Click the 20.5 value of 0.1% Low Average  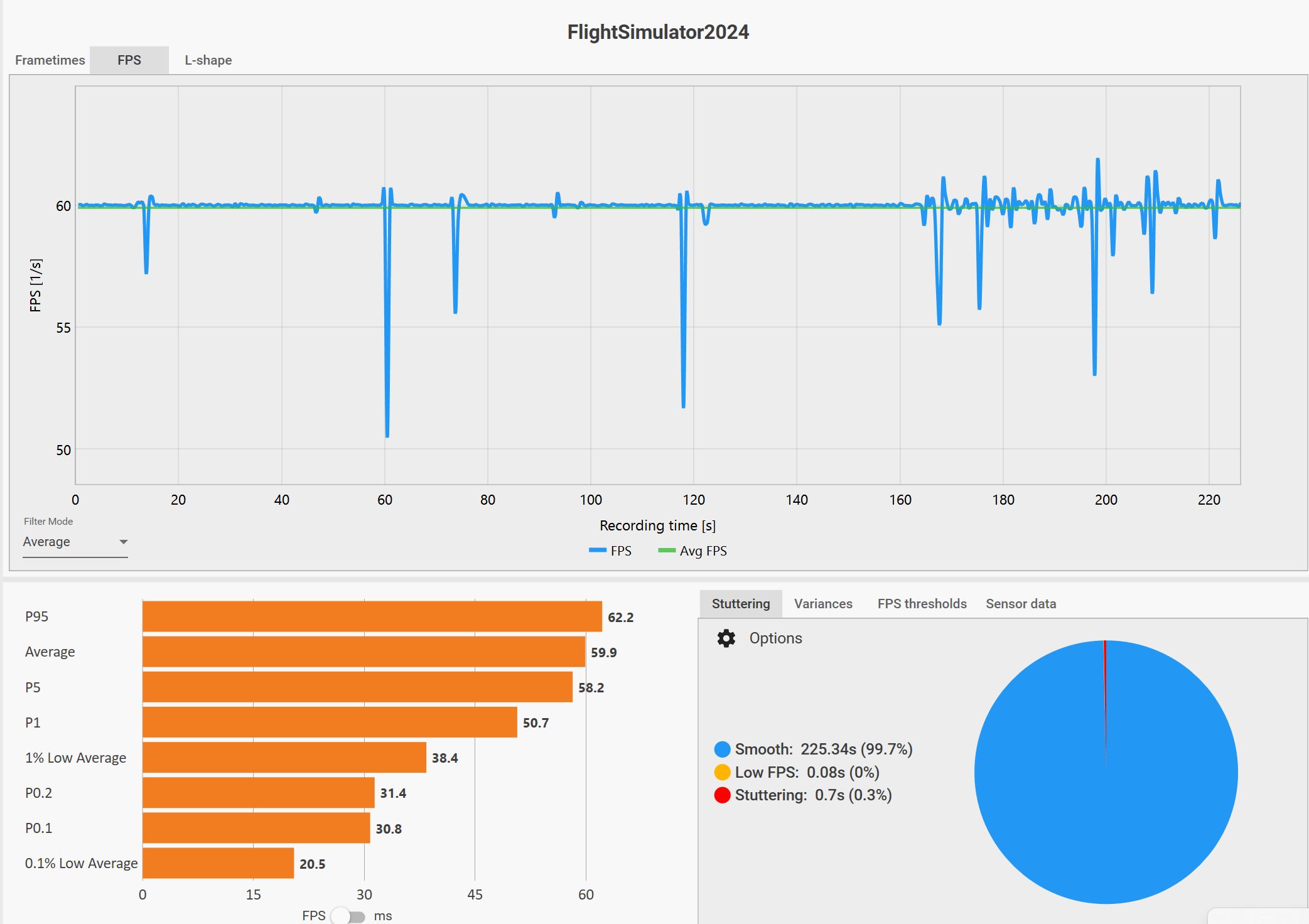point(312,864)
